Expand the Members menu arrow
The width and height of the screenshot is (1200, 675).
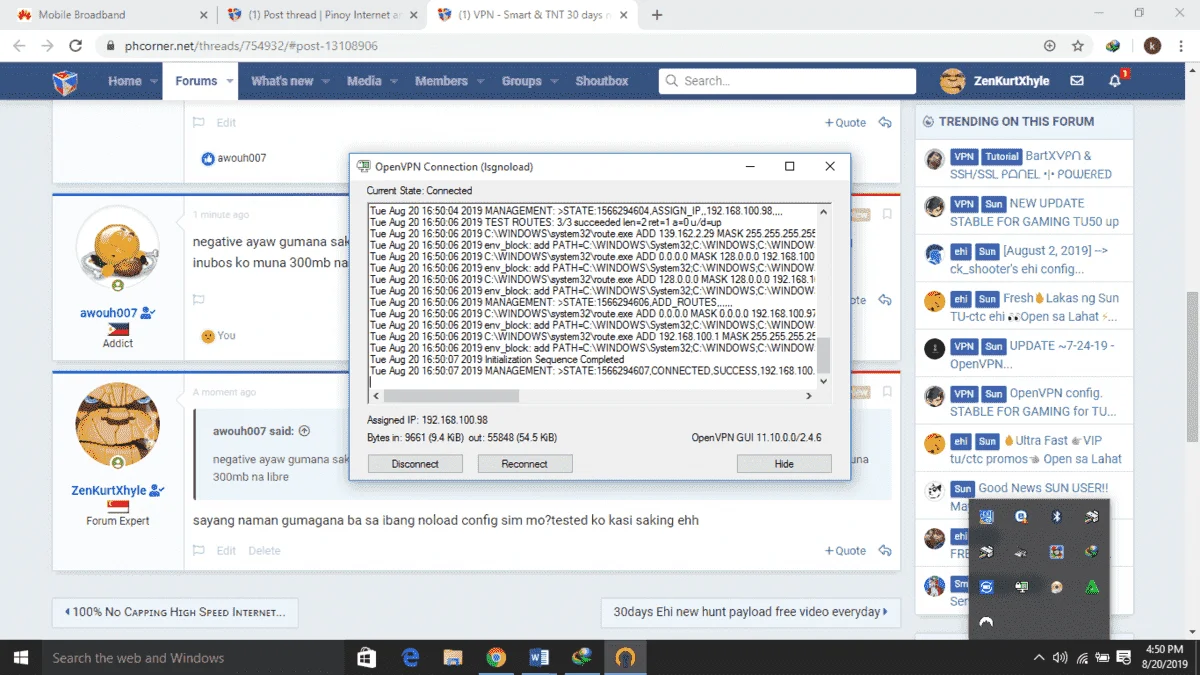coord(481,81)
